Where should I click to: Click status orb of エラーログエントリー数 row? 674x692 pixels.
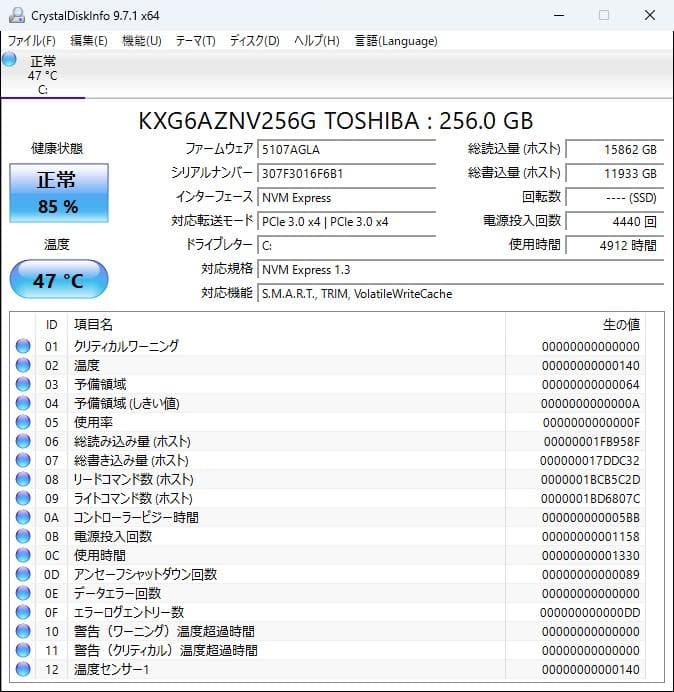pos(23,612)
